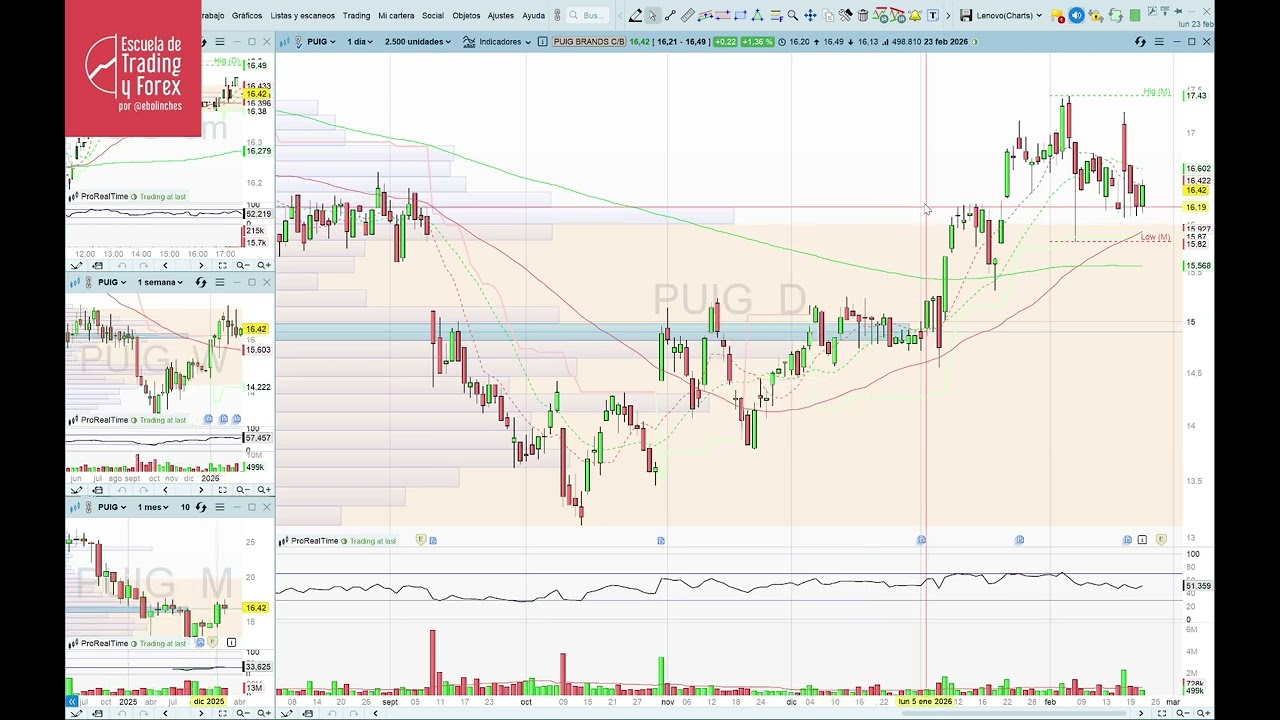This screenshot has width=1280, height=720.
Task: Step weekly chart back with left arrow
Action: pos(165,490)
